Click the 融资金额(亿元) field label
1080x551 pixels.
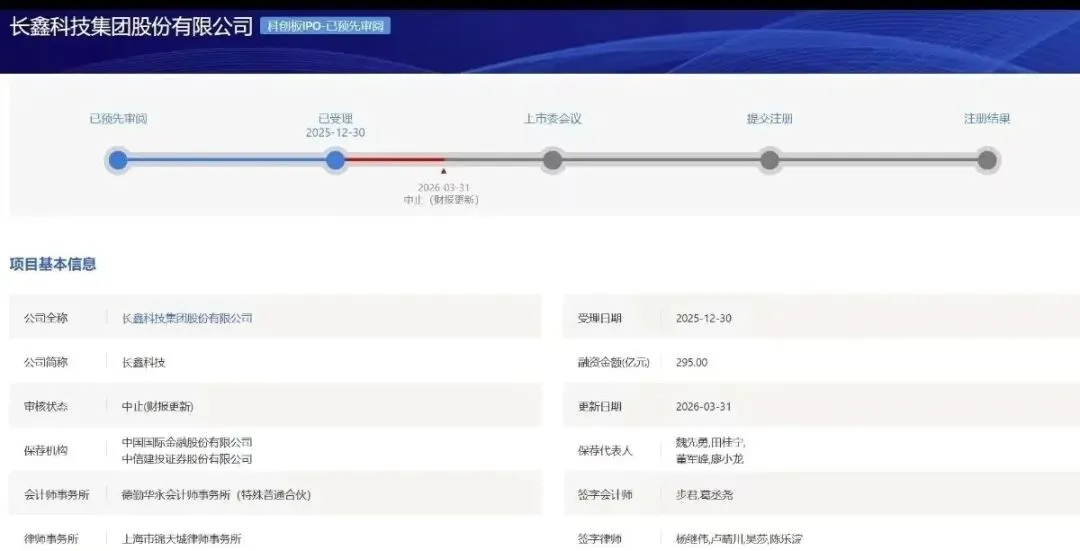click(613, 362)
